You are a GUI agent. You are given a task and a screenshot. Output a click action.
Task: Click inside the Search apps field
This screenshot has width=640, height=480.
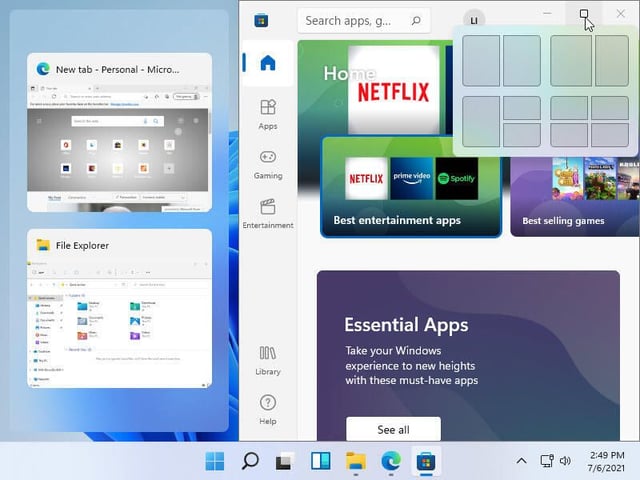364,20
